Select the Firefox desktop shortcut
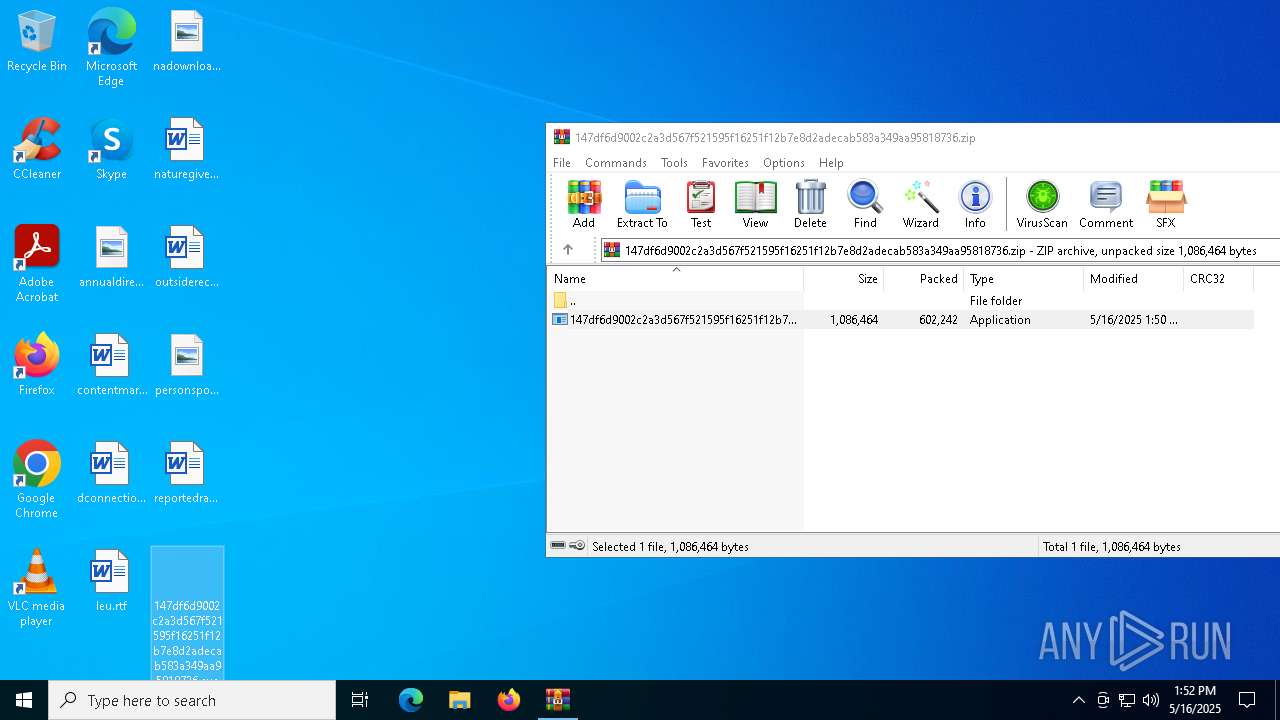 pyautogui.click(x=37, y=366)
